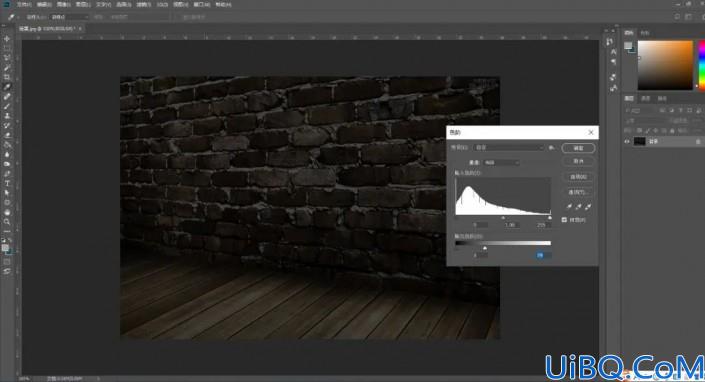Open the Window menu

point(201,4)
